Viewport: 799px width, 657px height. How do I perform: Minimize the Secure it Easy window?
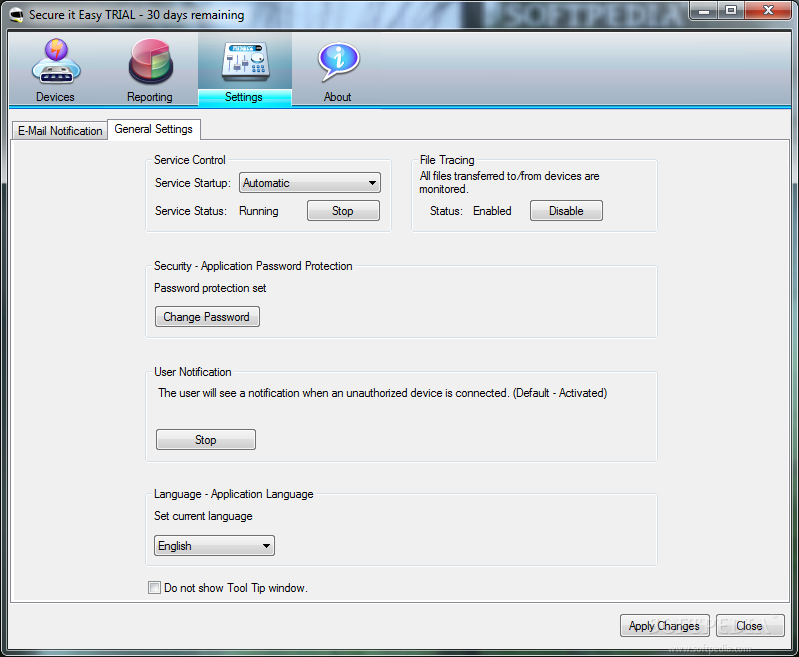[704, 10]
